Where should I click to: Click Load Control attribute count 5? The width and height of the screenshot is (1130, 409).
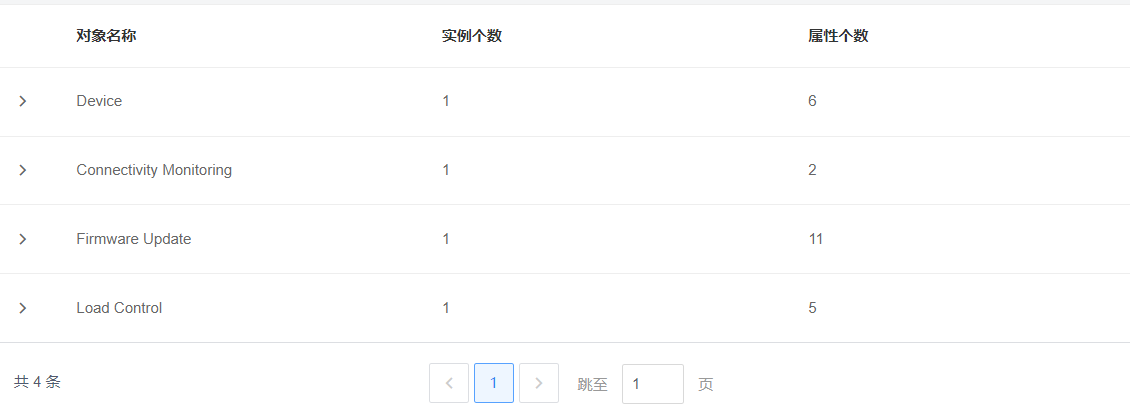(x=812, y=308)
